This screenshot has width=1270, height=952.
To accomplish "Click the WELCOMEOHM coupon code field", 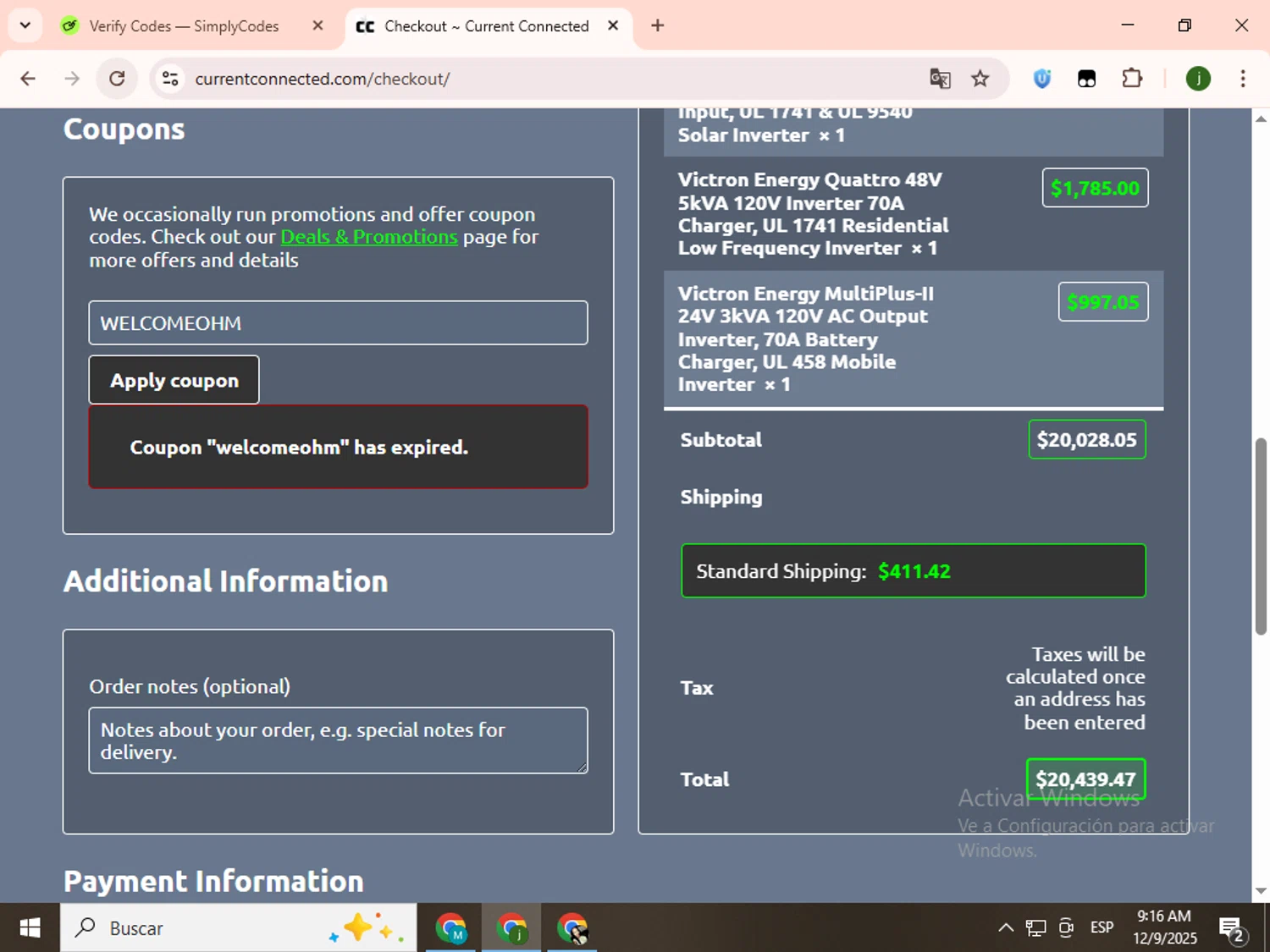I will point(338,322).
